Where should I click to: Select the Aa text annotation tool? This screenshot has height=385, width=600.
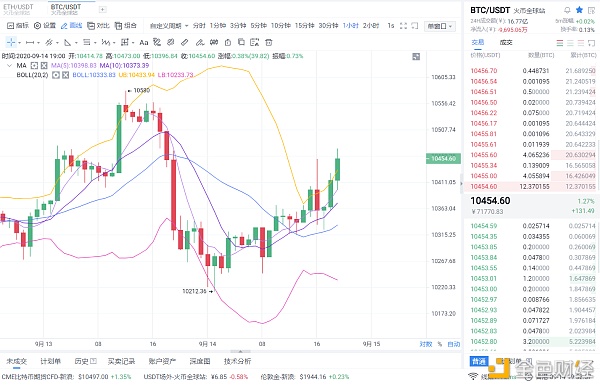[143, 42]
